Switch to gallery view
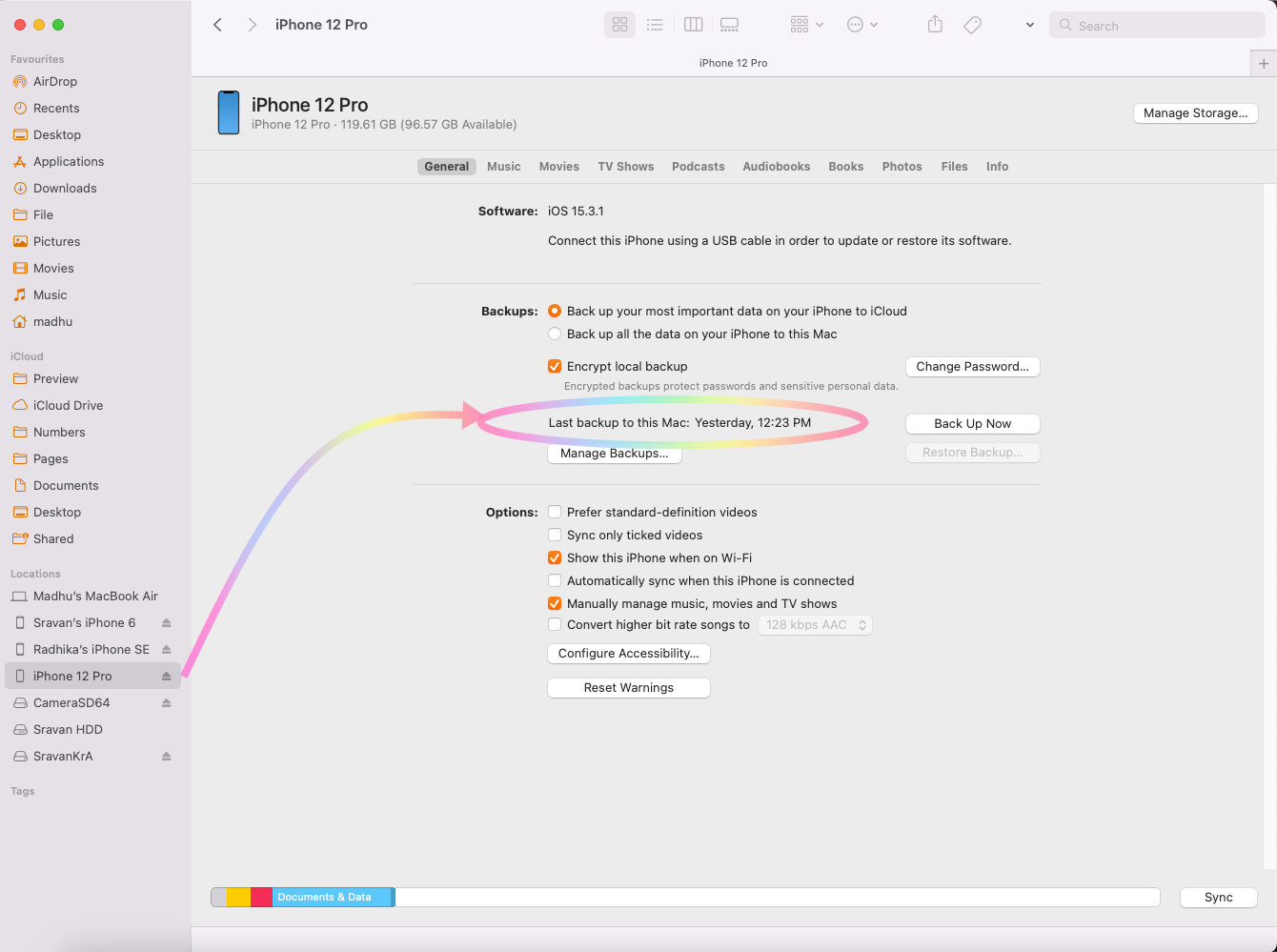 click(729, 25)
